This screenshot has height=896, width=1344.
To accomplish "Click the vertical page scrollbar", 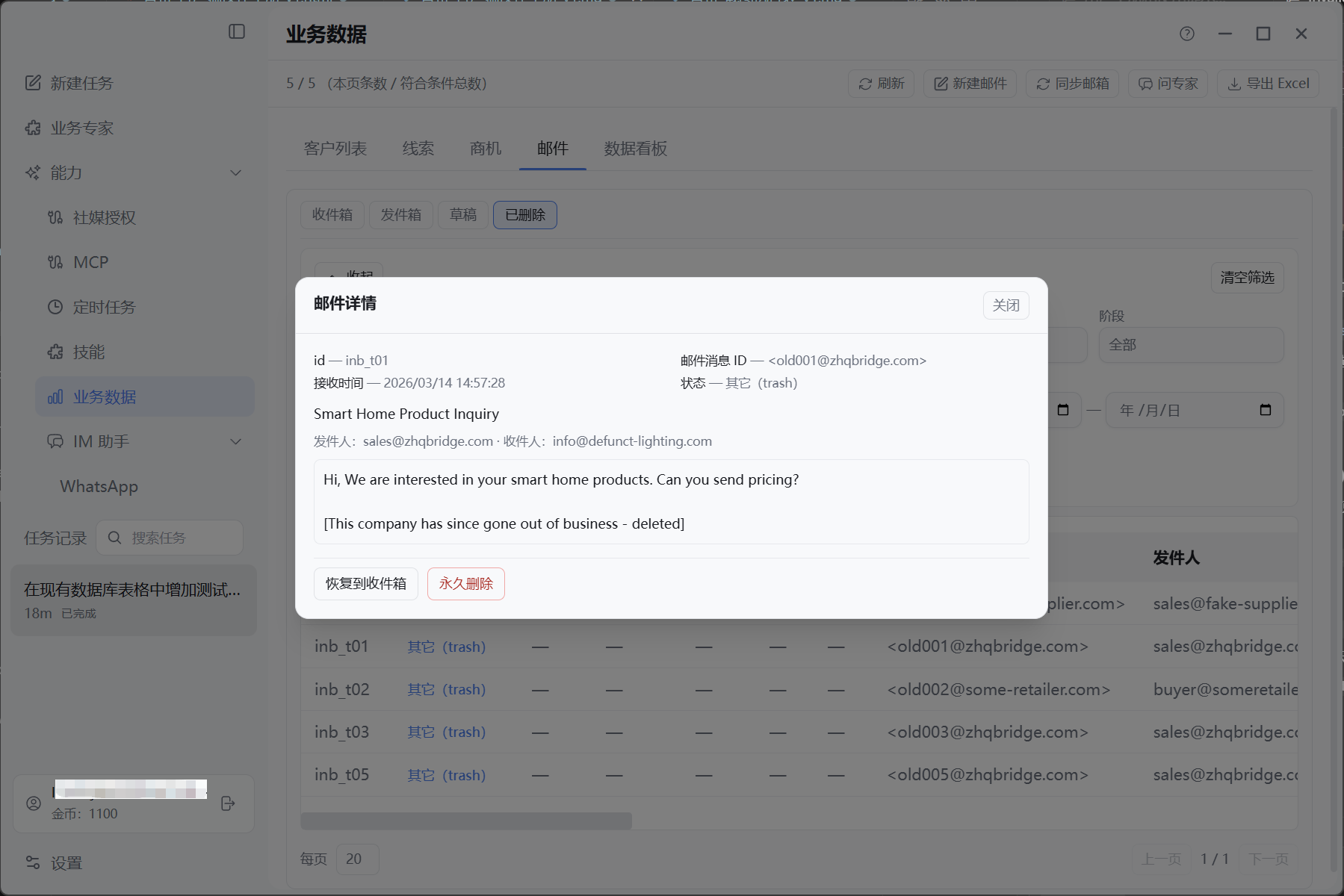I will (1334, 489).
